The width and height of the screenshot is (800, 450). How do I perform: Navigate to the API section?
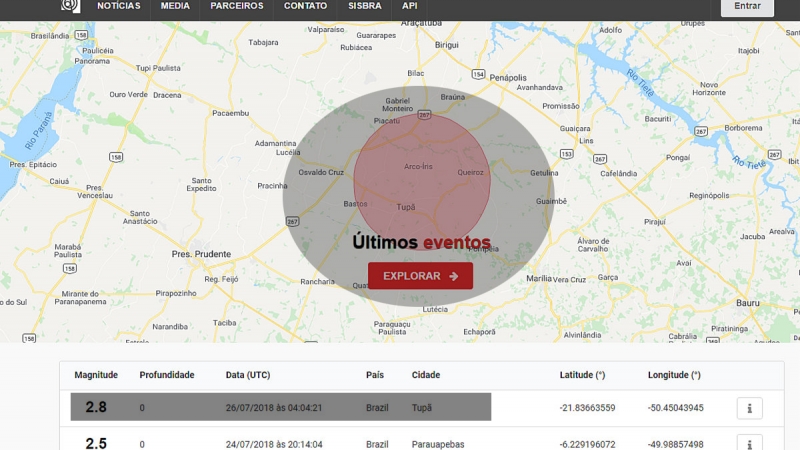pyautogui.click(x=409, y=6)
